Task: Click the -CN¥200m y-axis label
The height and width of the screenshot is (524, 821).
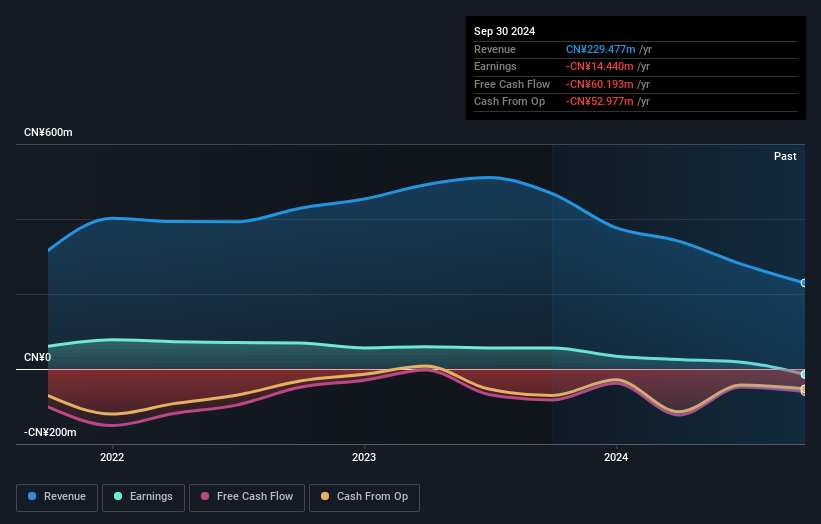Action: (50, 432)
